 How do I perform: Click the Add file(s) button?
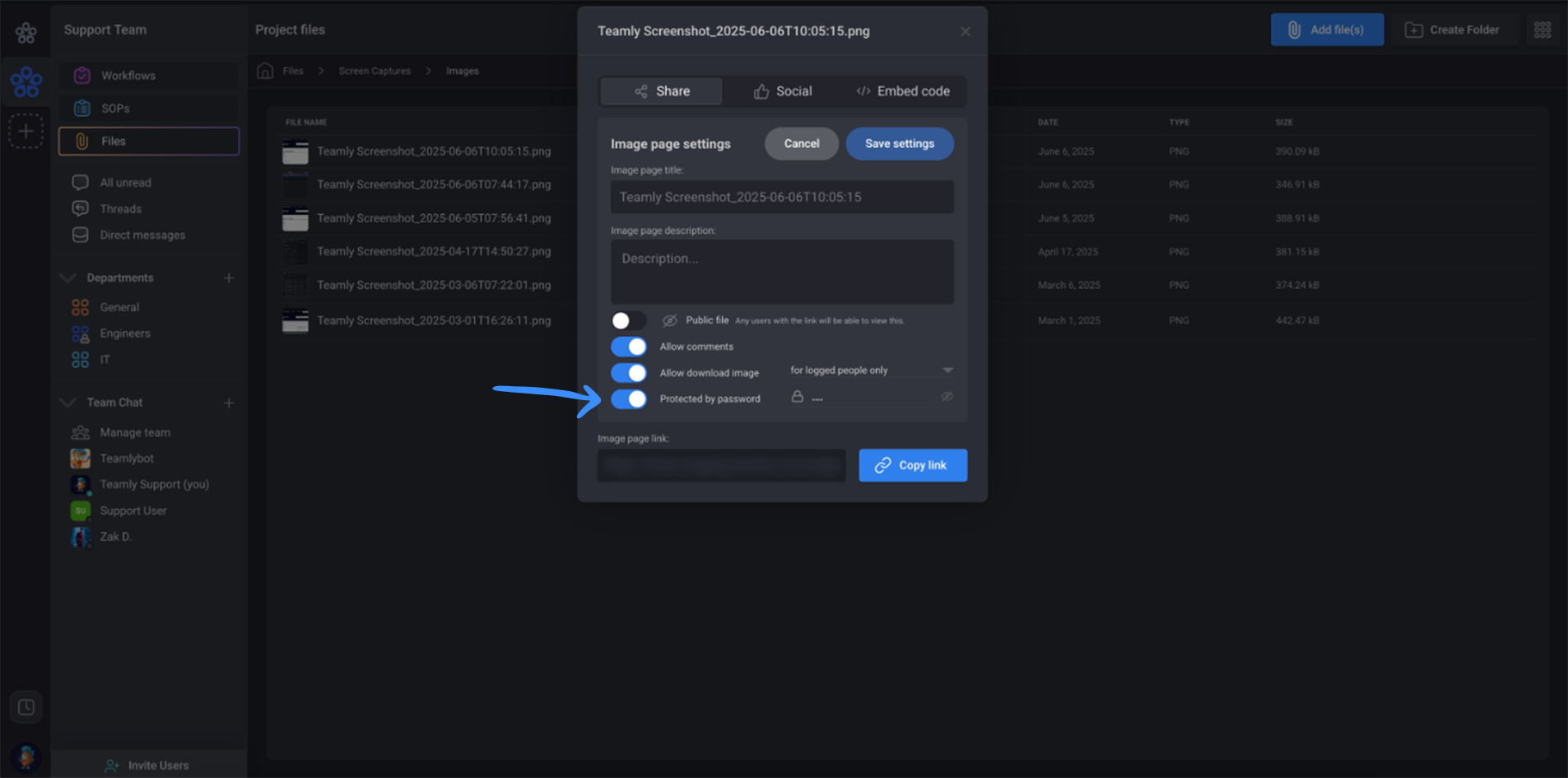tap(1327, 30)
